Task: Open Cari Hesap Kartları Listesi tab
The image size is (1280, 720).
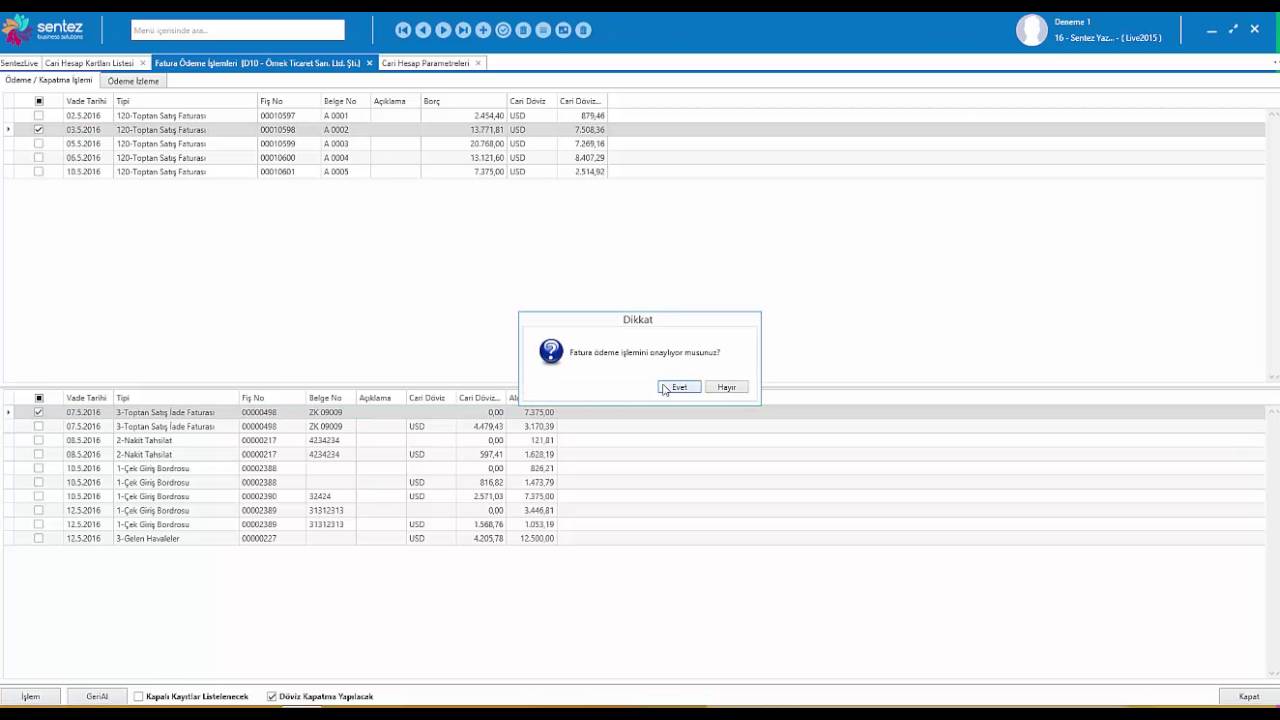Action: point(89,63)
